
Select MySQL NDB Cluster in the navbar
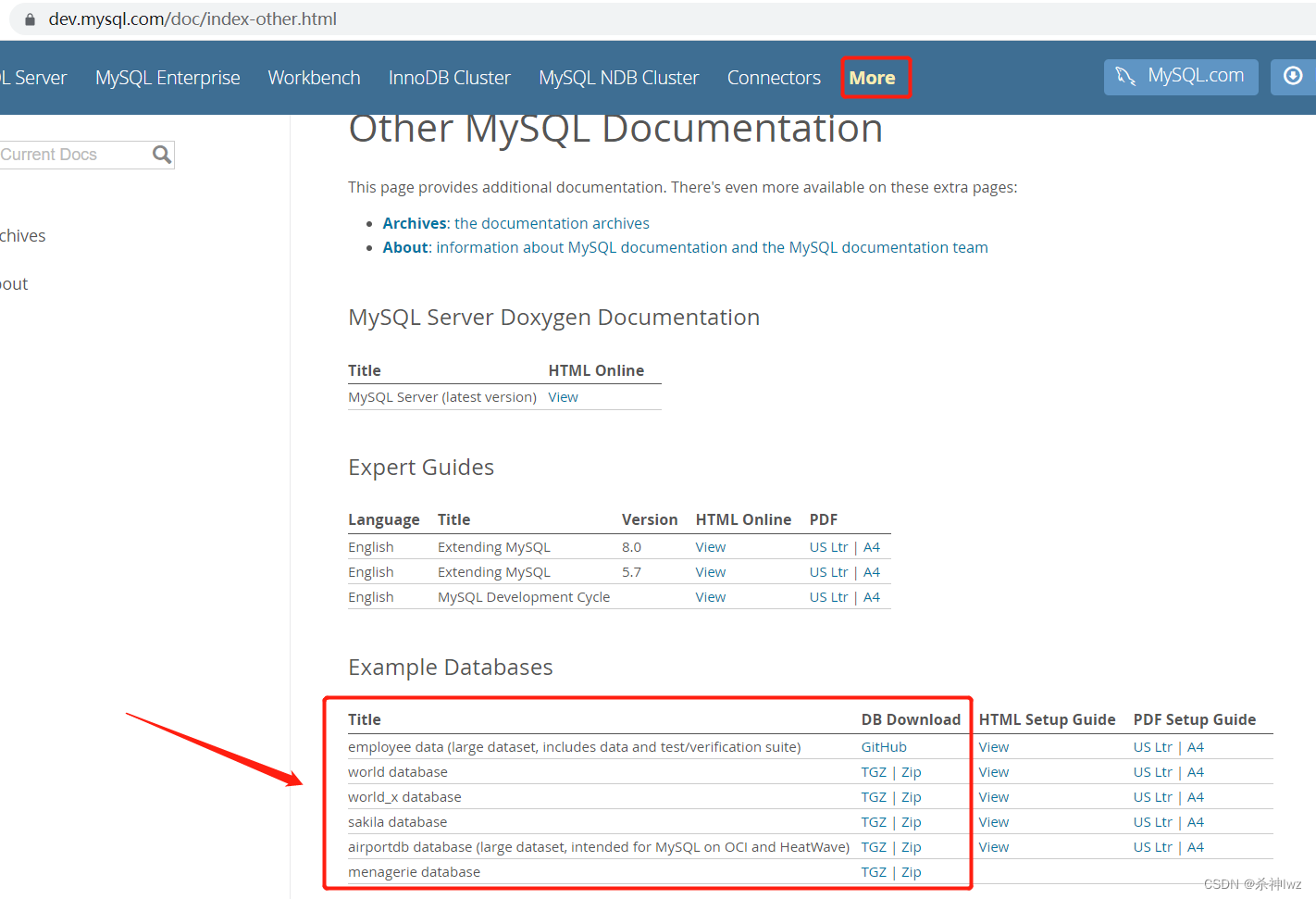[x=618, y=78]
